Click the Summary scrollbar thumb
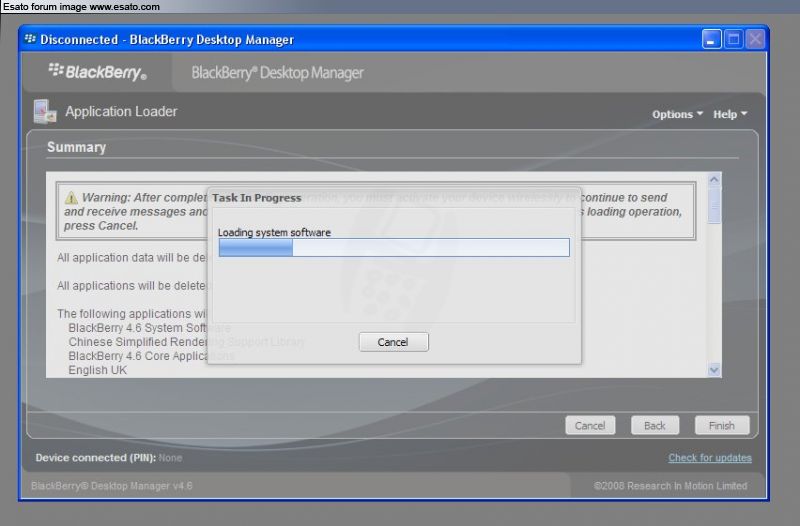This screenshot has width=800, height=526. (x=714, y=205)
